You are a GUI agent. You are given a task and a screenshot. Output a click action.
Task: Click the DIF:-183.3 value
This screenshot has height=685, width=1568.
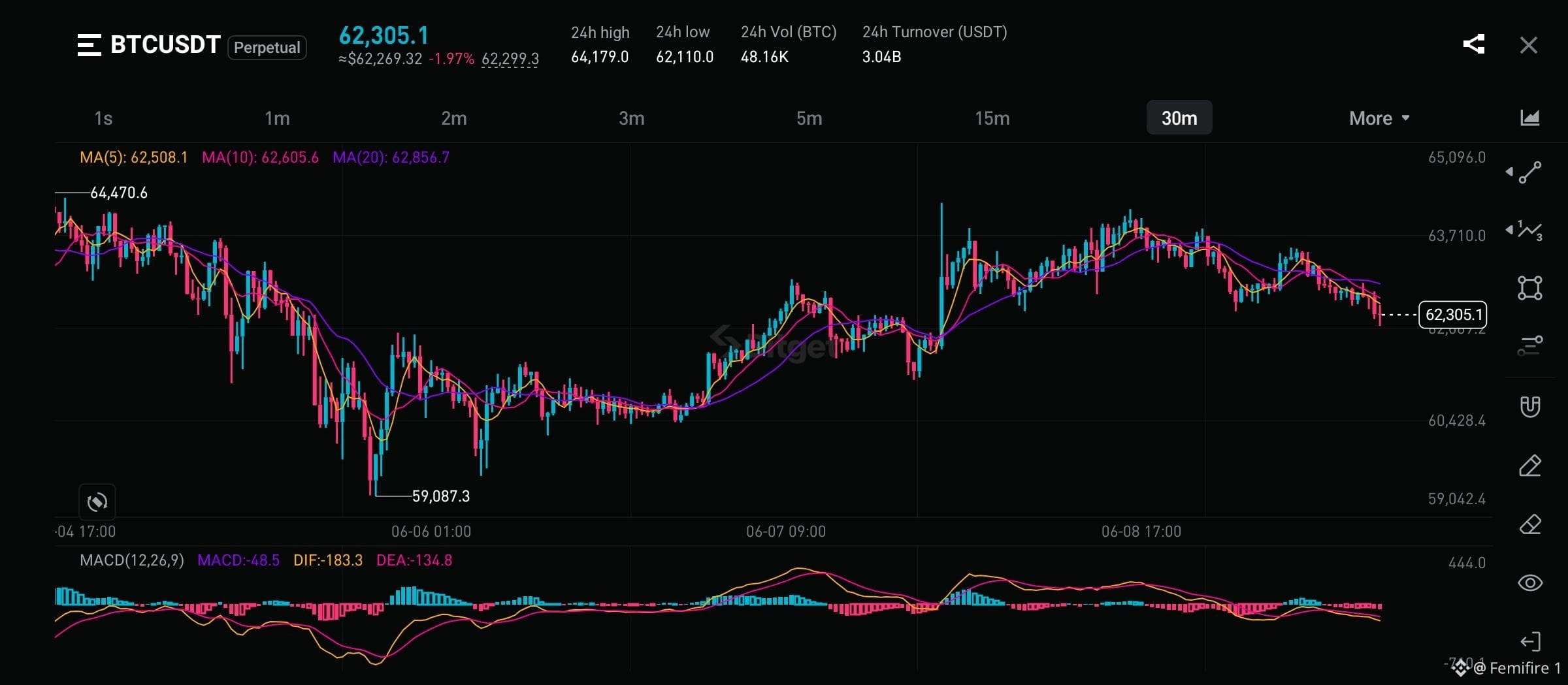point(328,560)
